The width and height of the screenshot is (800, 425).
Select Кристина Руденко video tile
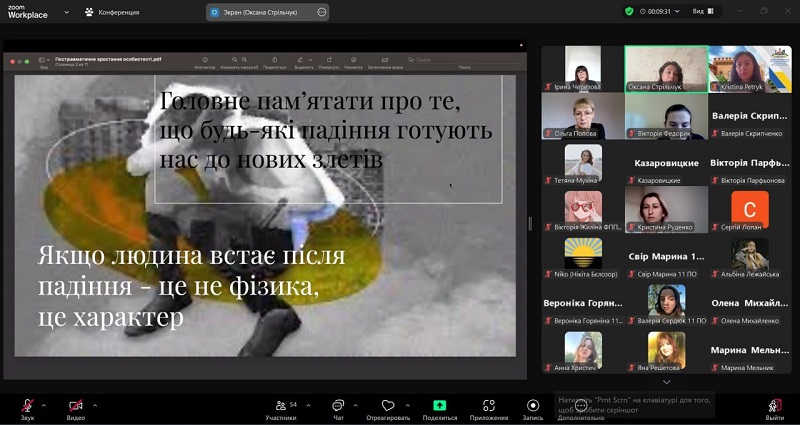[x=666, y=210]
